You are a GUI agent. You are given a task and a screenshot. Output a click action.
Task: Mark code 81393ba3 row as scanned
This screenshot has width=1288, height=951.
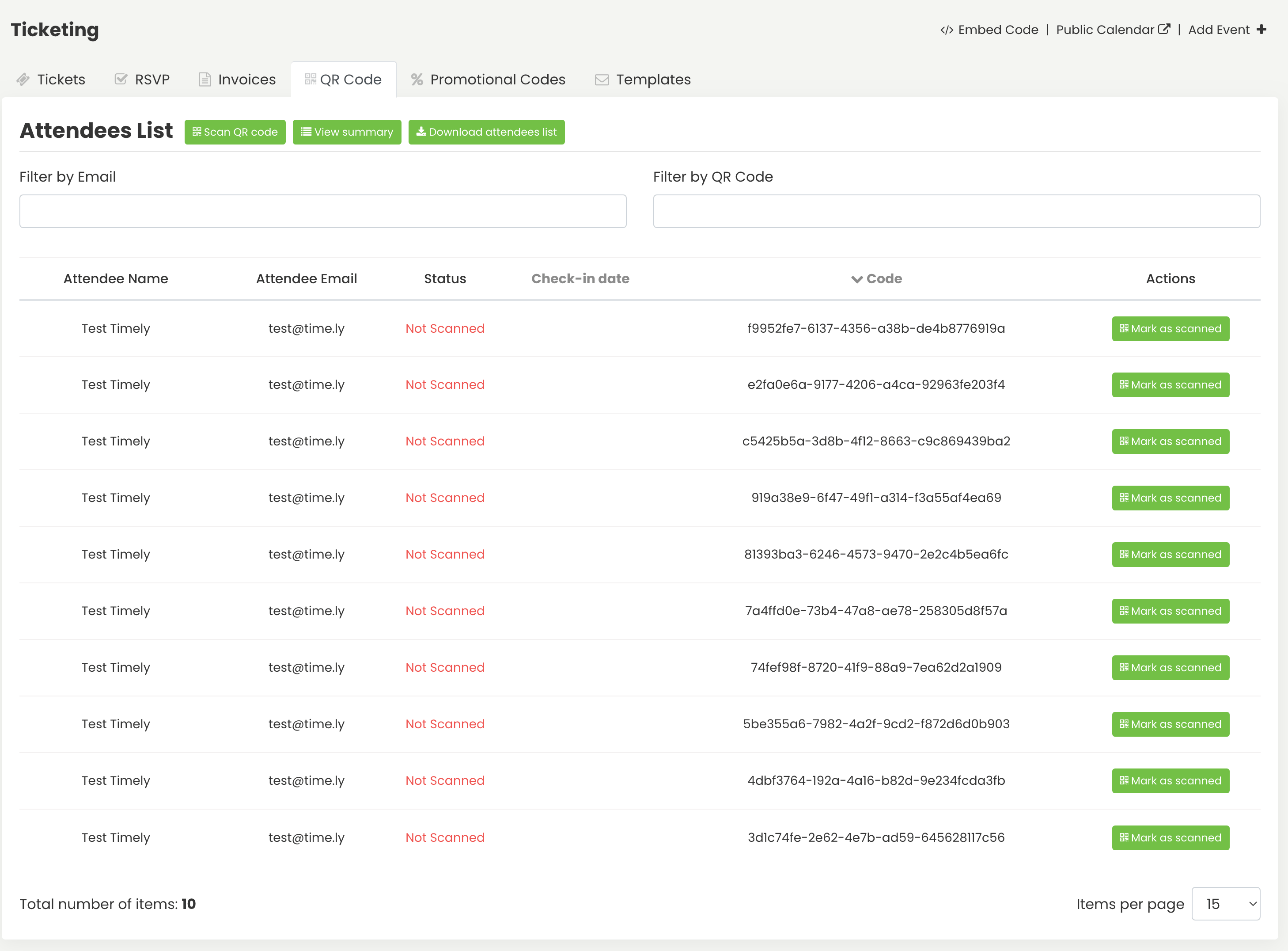coord(1171,554)
